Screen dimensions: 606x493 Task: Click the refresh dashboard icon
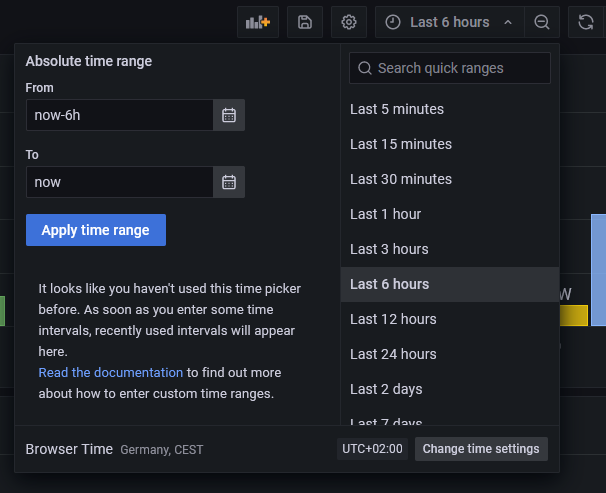pyautogui.click(x=586, y=22)
